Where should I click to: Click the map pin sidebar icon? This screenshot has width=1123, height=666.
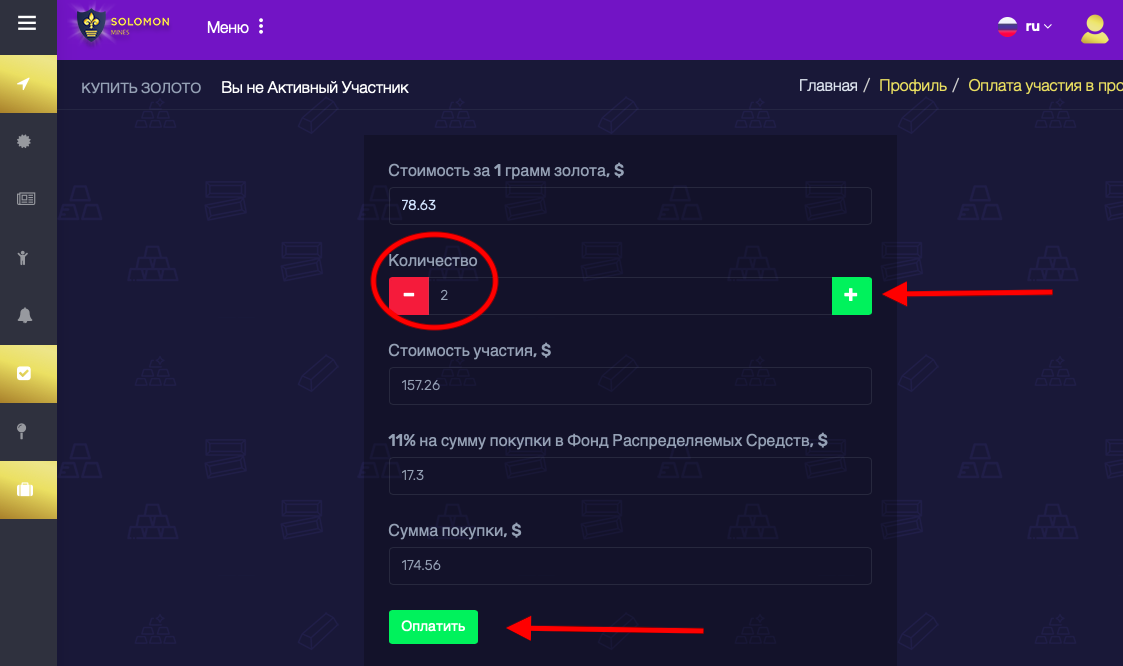click(25, 431)
